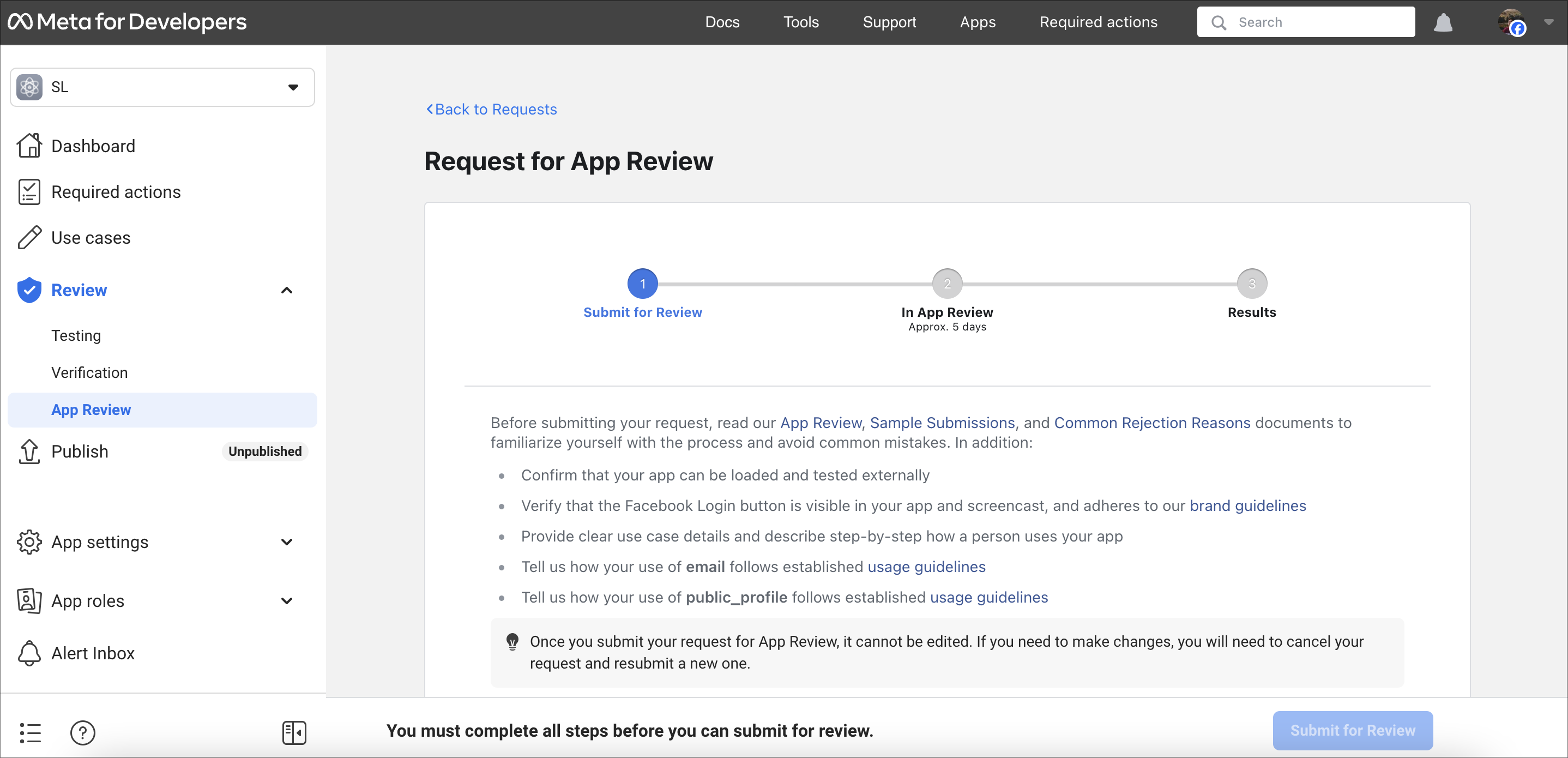1568x758 pixels.
Task: Click 'You must complete all steps' message
Action: coord(629,731)
